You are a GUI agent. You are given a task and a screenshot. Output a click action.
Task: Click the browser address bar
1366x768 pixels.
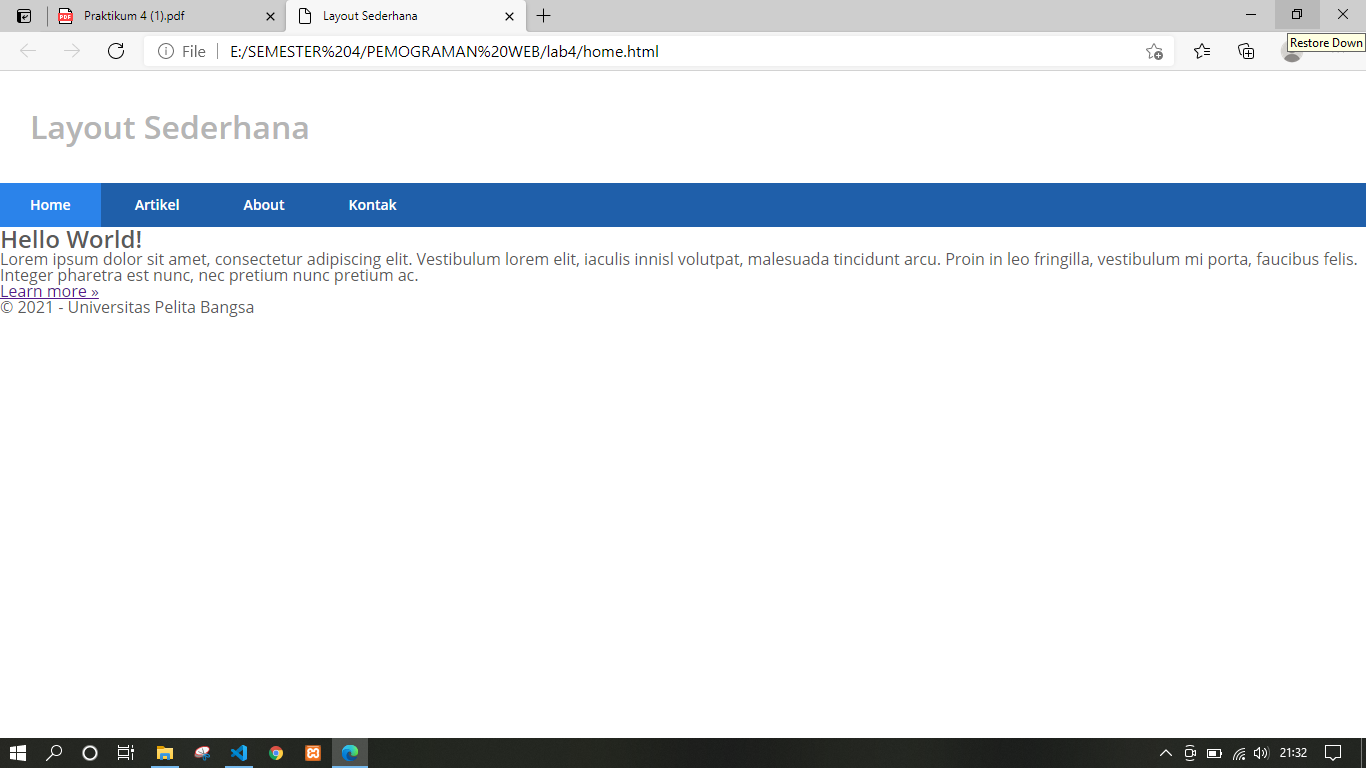pos(600,51)
